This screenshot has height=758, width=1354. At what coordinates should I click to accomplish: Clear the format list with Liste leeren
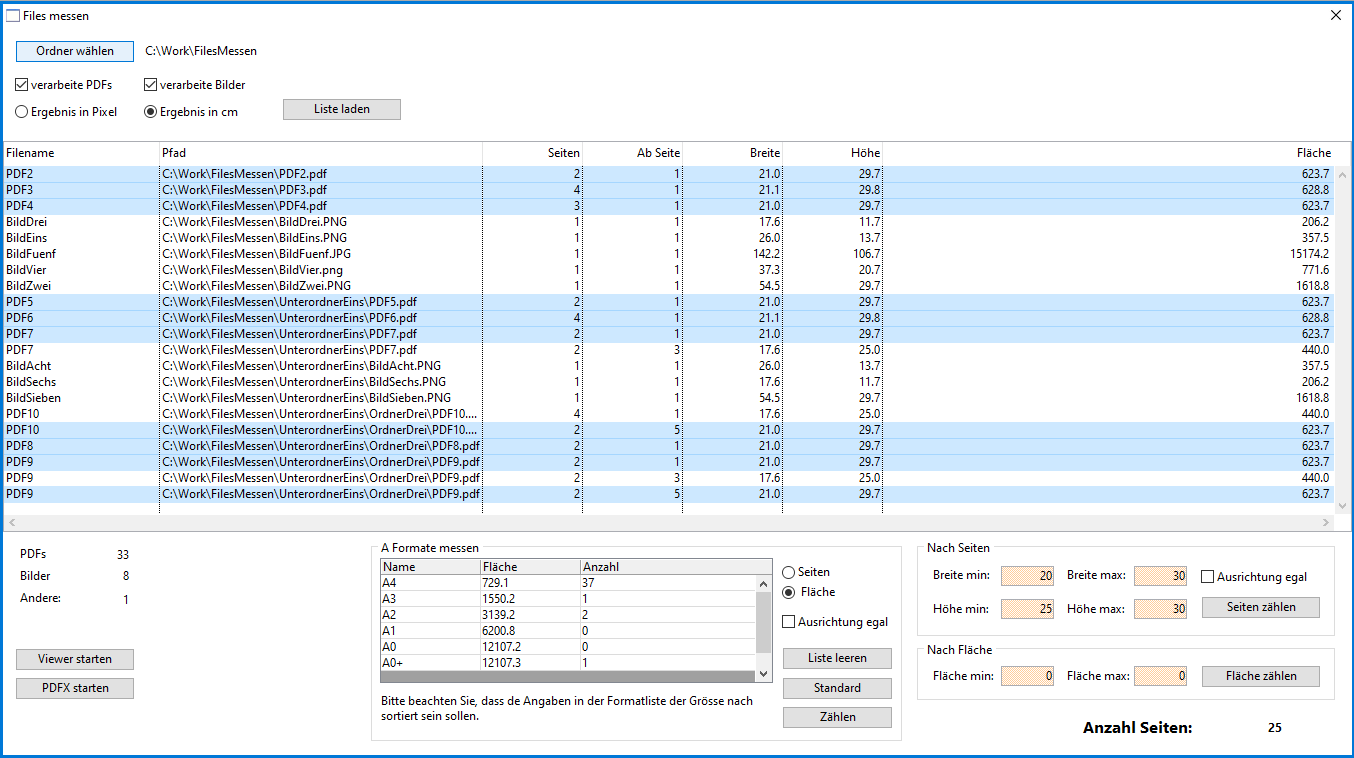[x=837, y=658]
